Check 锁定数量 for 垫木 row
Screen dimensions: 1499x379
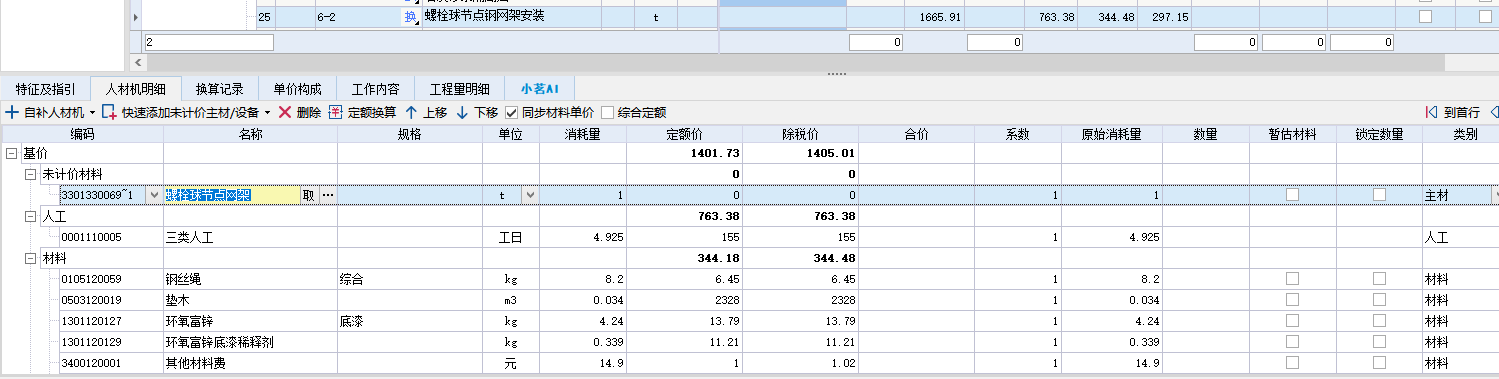[1379, 300]
